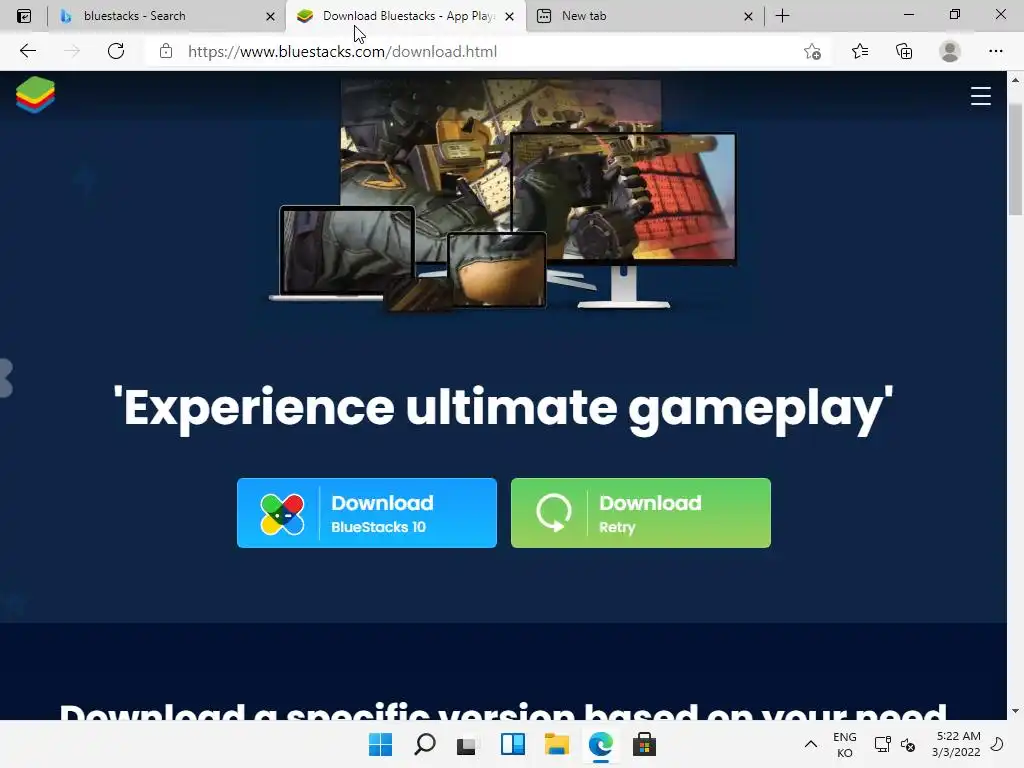
Task: Open the browser profile menu
Action: point(950,51)
